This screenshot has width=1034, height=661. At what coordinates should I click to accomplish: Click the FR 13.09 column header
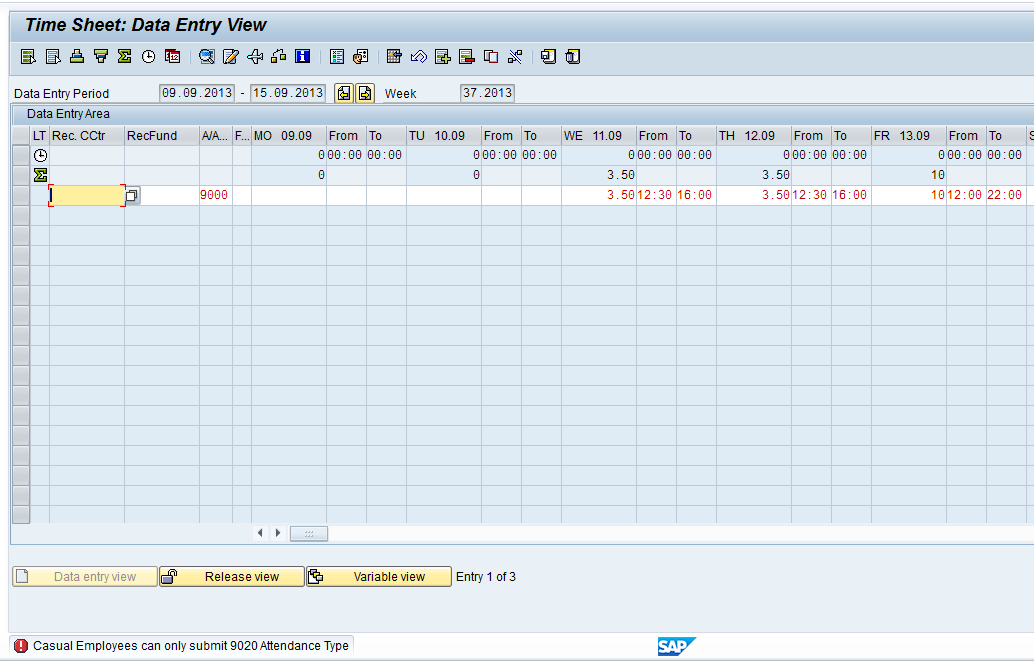(x=909, y=136)
